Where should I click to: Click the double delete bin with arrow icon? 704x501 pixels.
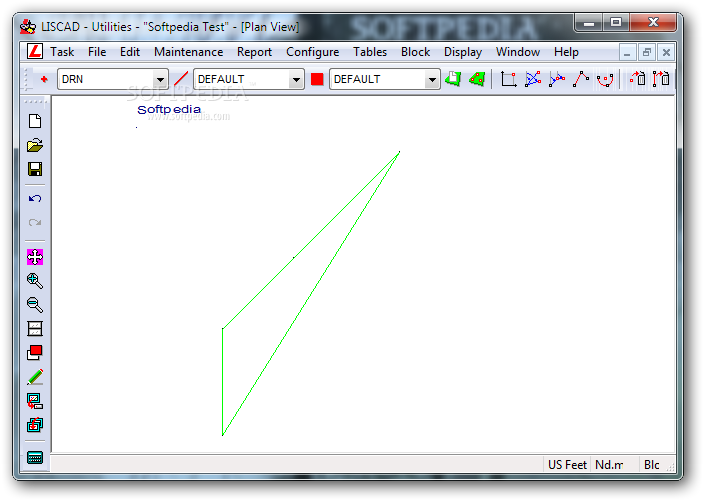(661, 79)
